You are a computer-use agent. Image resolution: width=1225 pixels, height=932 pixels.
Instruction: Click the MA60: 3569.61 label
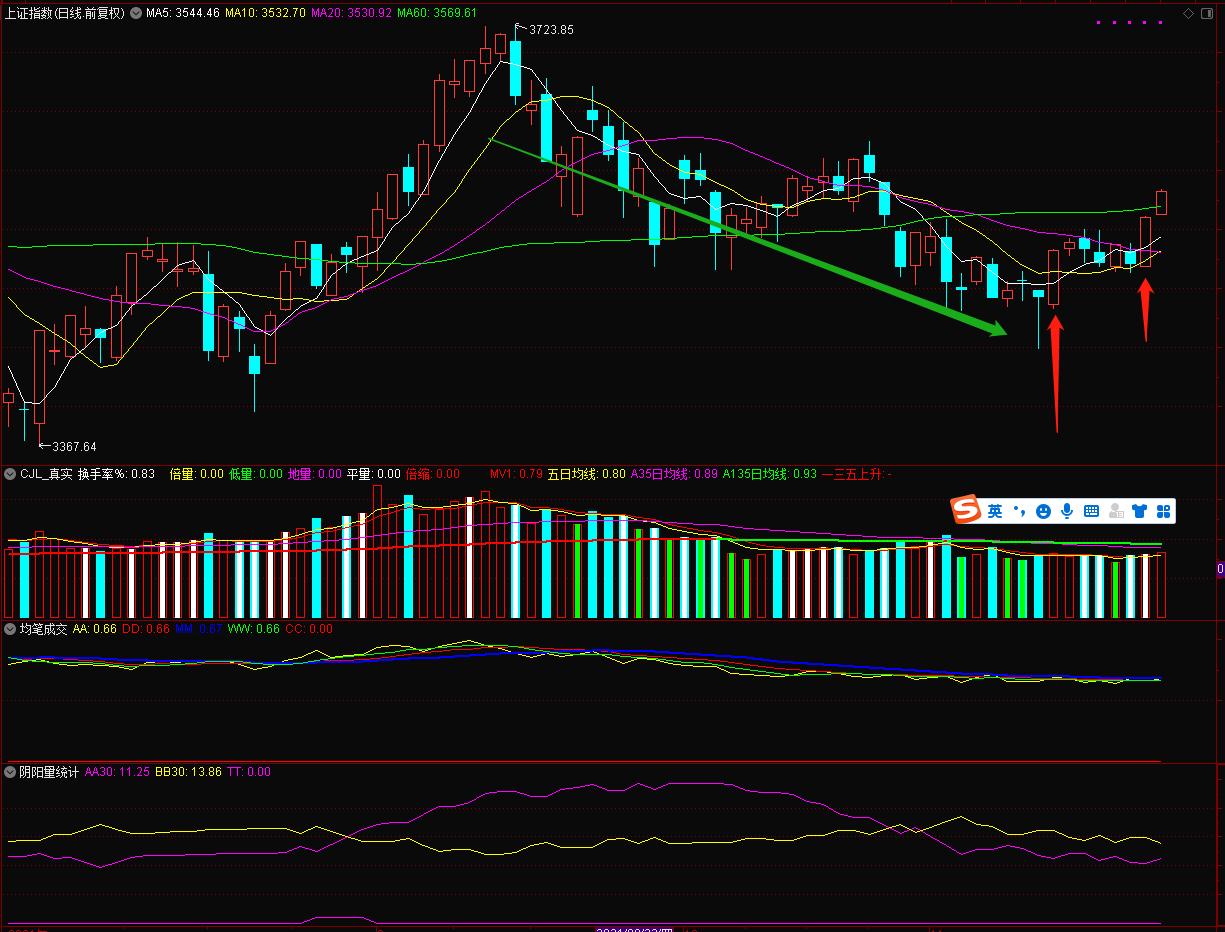pyautogui.click(x=437, y=13)
